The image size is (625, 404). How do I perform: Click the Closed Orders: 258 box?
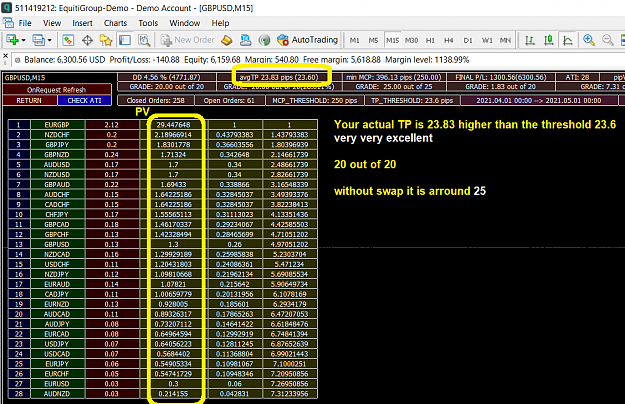click(155, 100)
